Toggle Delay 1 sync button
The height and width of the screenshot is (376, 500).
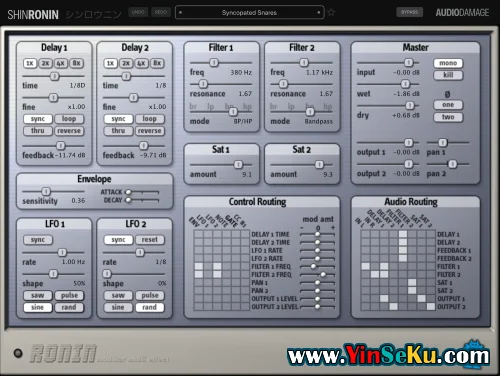[38, 119]
